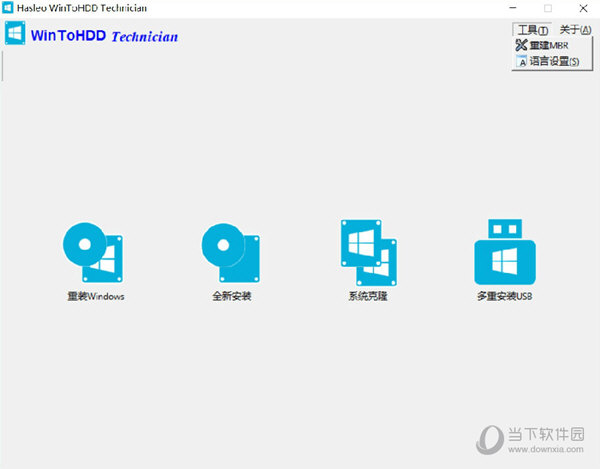The width and height of the screenshot is (600, 469).
Task: Click the Multi-Installation USB drive icon
Action: [505, 250]
